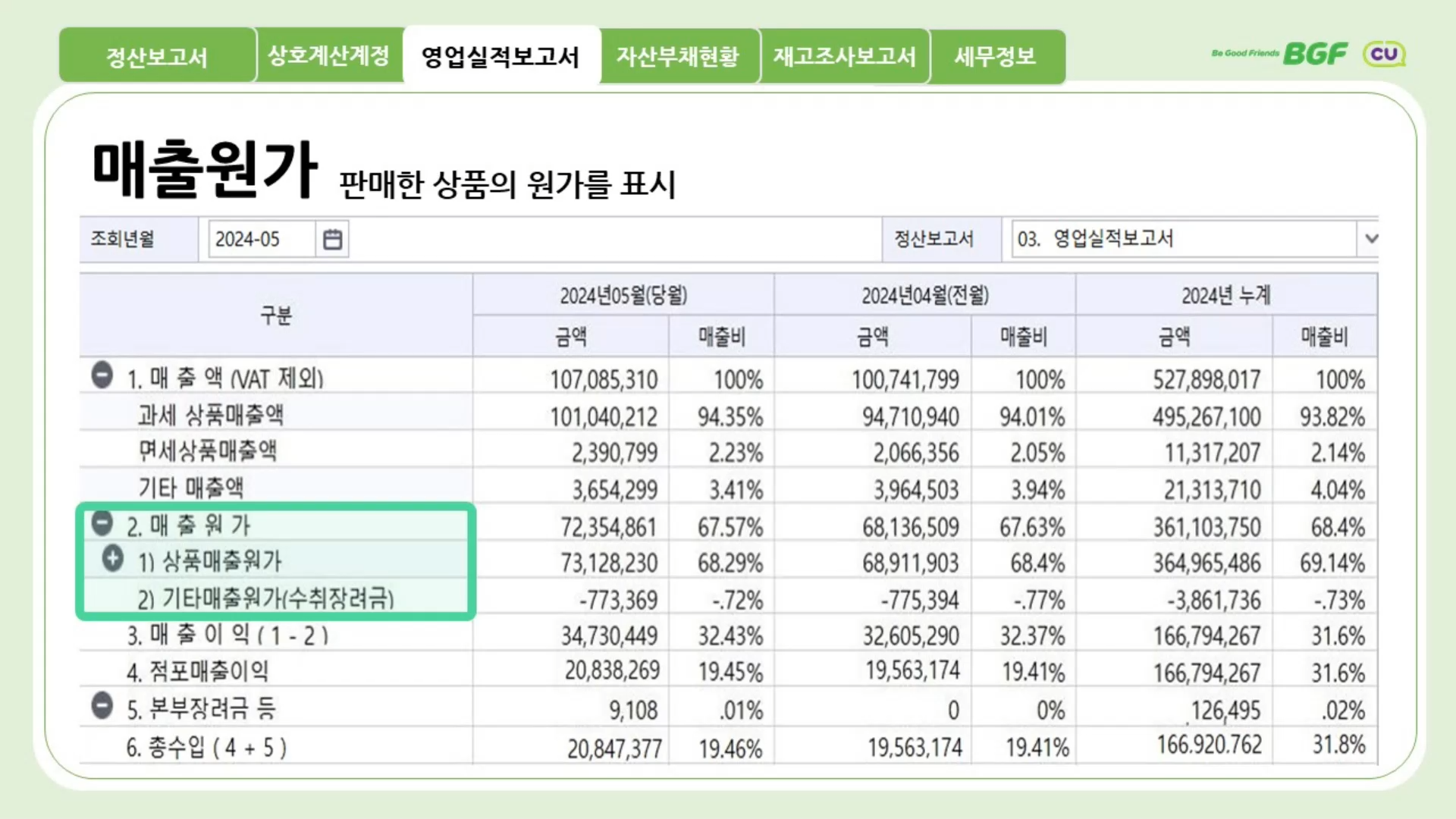Expand the 1) 상품매출원가 row

(113, 559)
